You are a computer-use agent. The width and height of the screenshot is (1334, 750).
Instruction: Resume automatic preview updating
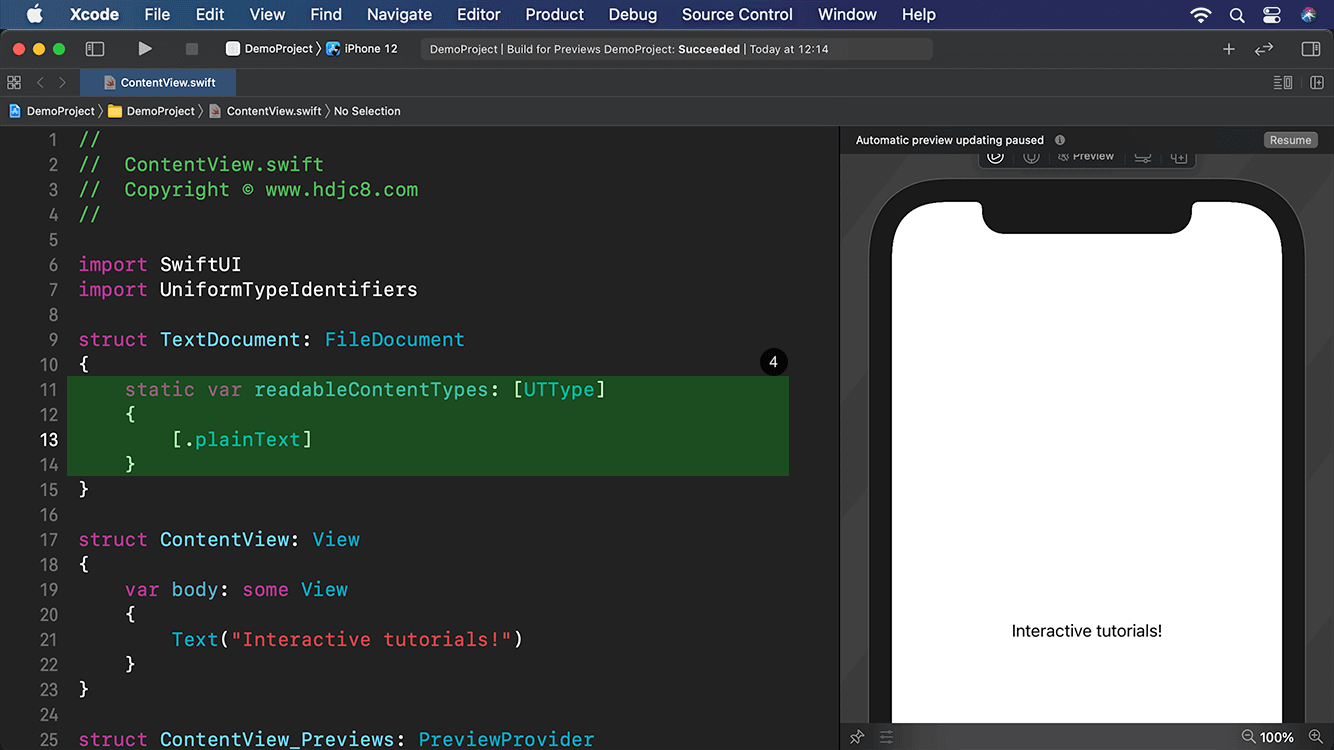(x=1290, y=140)
